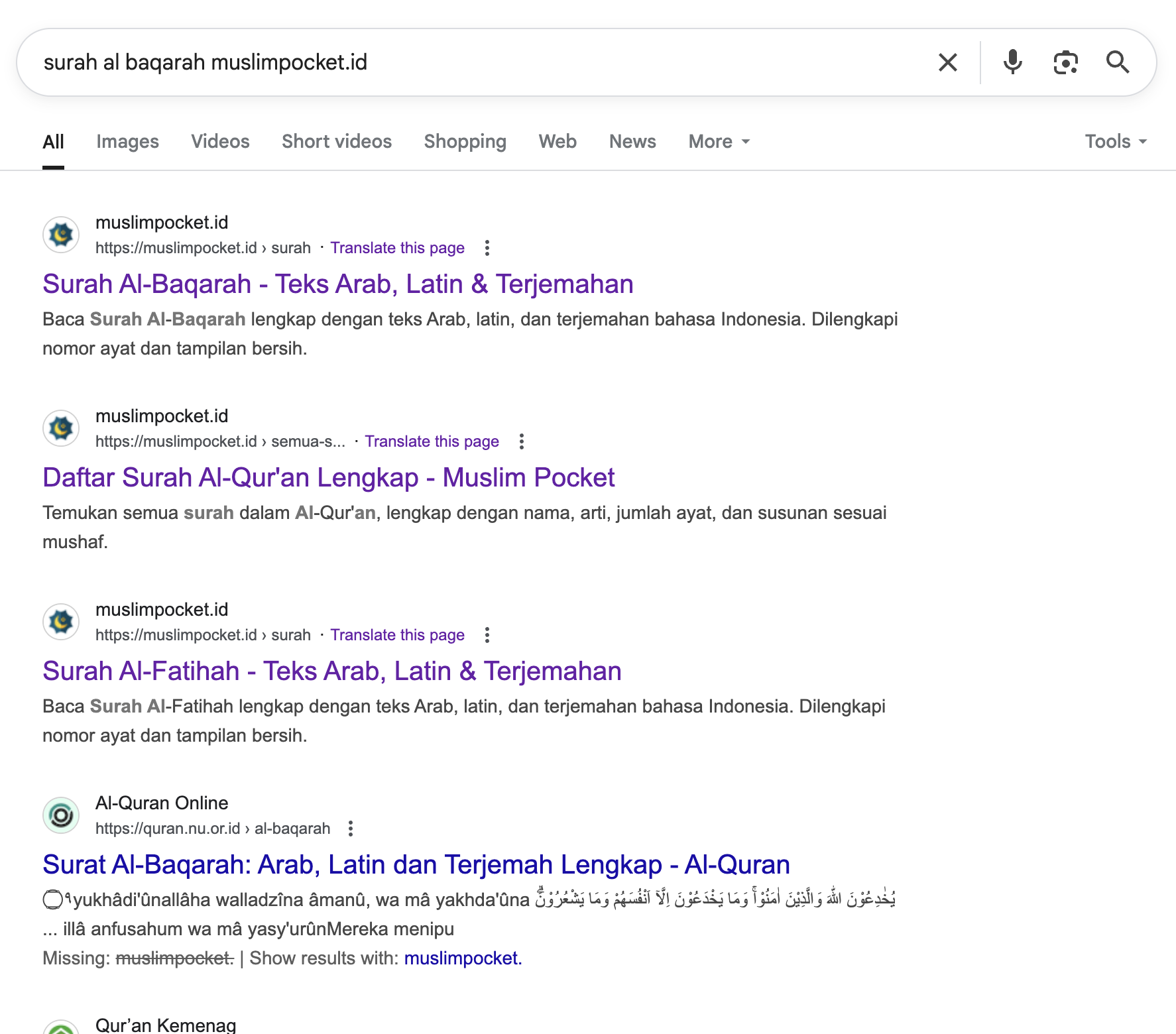1176x1034 pixels.
Task: Open the three-dot menu on the Daftar Surah result
Action: (x=522, y=441)
